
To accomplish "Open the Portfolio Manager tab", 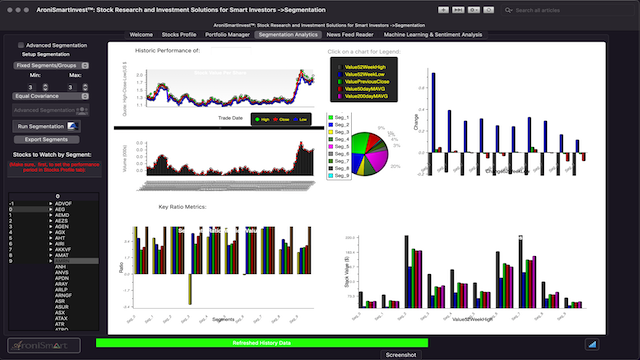I will (227, 35).
